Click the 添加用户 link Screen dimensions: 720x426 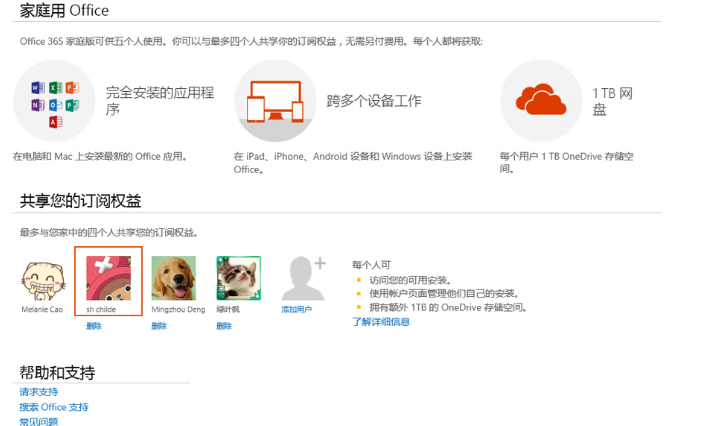pos(297,310)
